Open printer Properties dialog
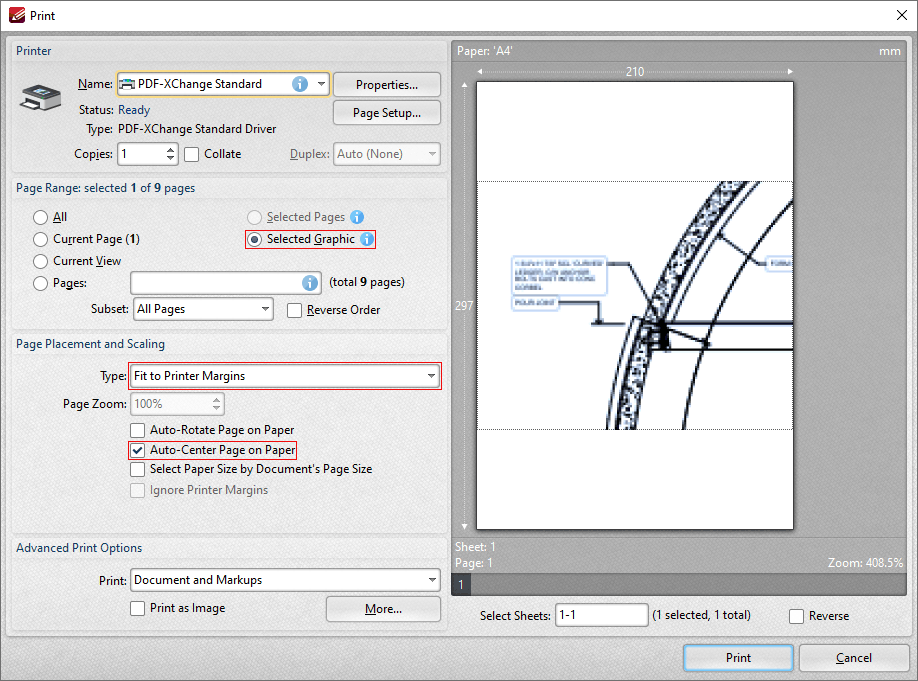The width and height of the screenshot is (918, 681). (x=387, y=85)
